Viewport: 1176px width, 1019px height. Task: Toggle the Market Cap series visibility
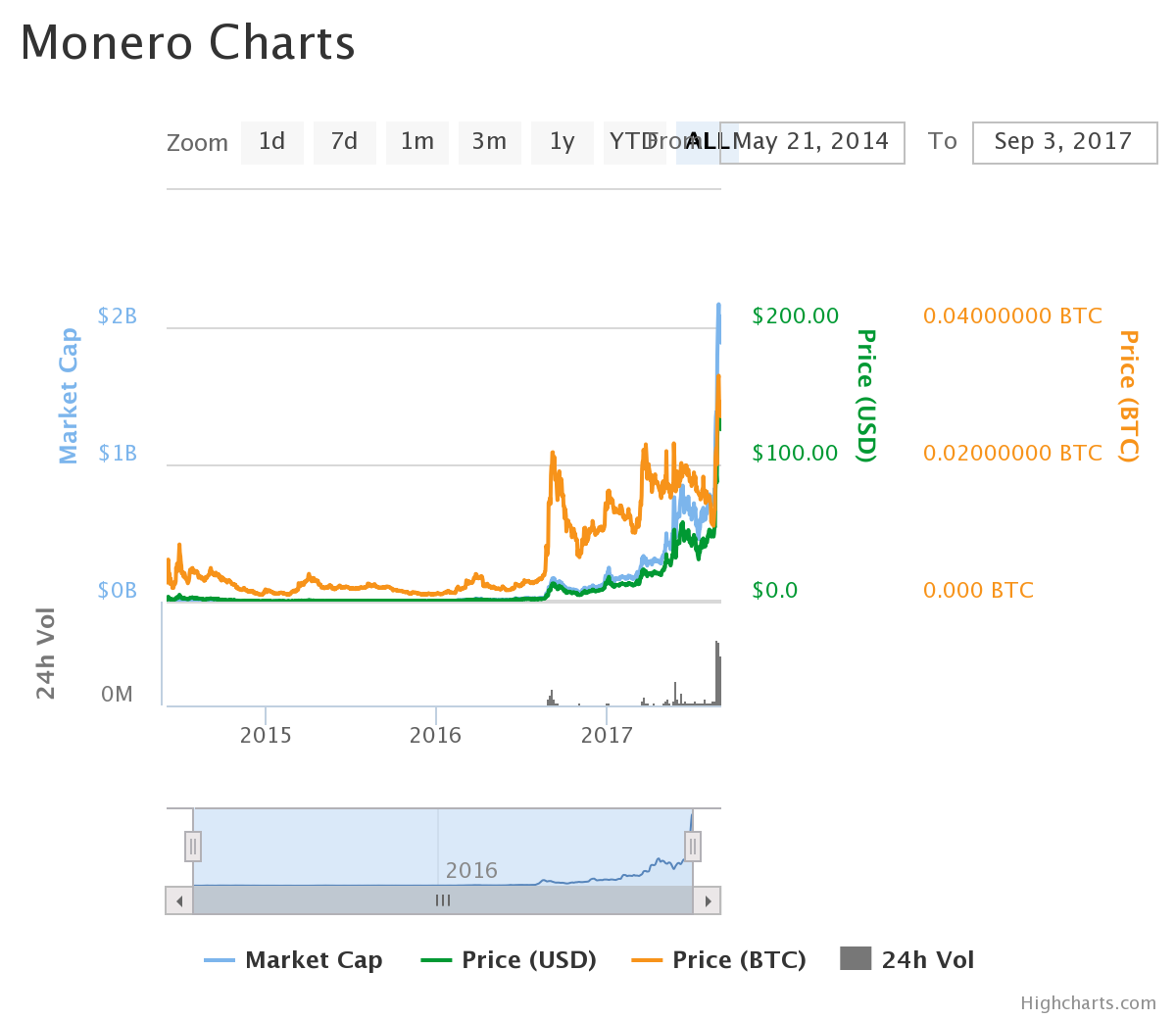(x=314, y=960)
